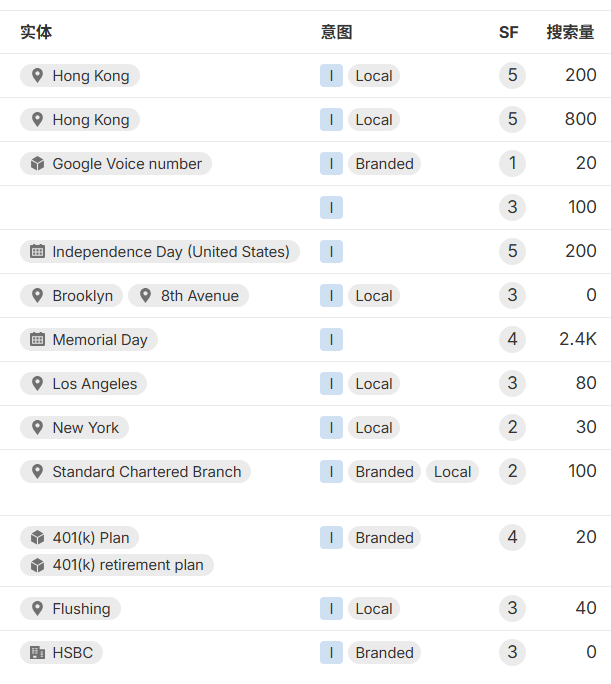The image size is (611, 684).
Task: Click the I intent badge for Memorial Day
Action: (x=331, y=340)
